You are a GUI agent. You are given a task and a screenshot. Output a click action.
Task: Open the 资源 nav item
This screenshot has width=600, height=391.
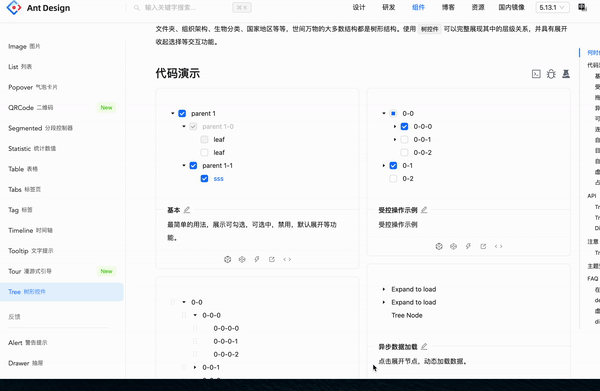point(478,7)
